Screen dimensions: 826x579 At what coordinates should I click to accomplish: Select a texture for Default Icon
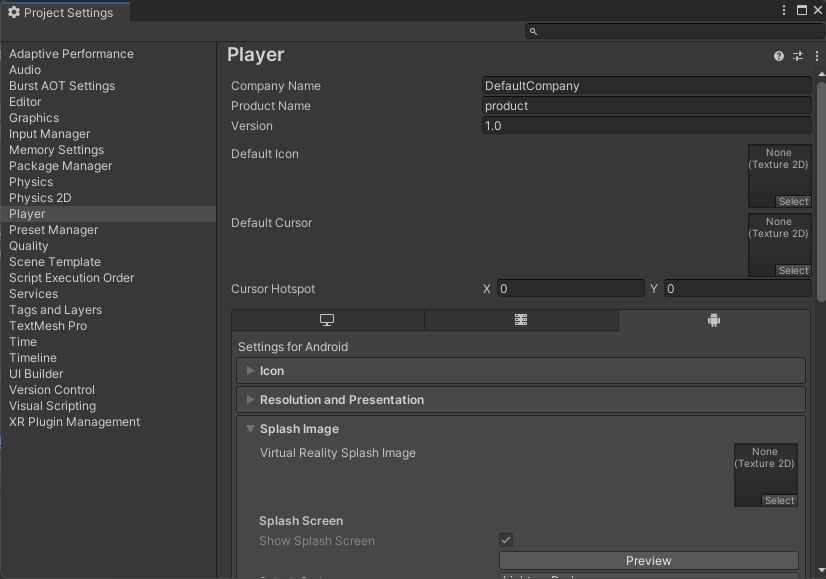tap(793, 201)
